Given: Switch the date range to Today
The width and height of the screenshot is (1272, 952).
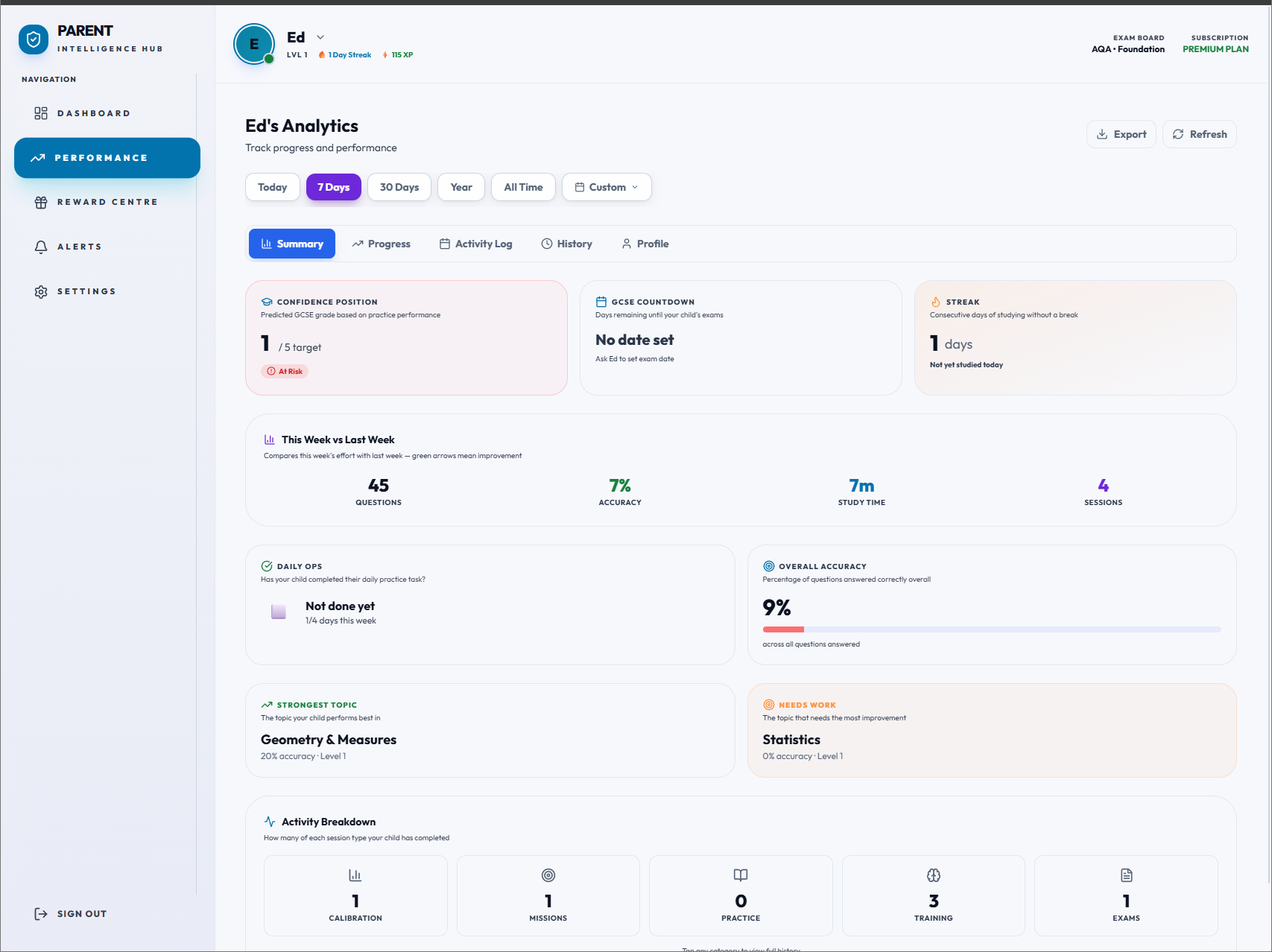Looking at the screenshot, I should [x=272, y=187].
